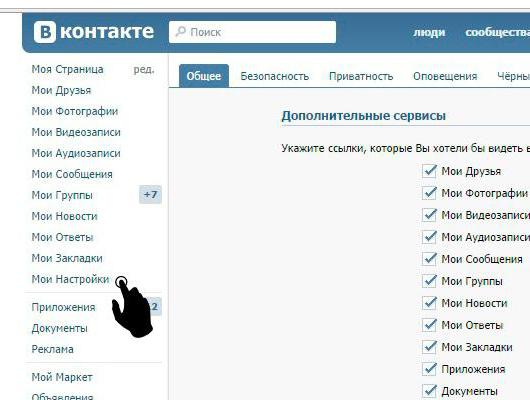Switch to the Безопасность tab
The width and height of the screenshot is (530, 400).
pyautogui.click(x=274, y=76)
